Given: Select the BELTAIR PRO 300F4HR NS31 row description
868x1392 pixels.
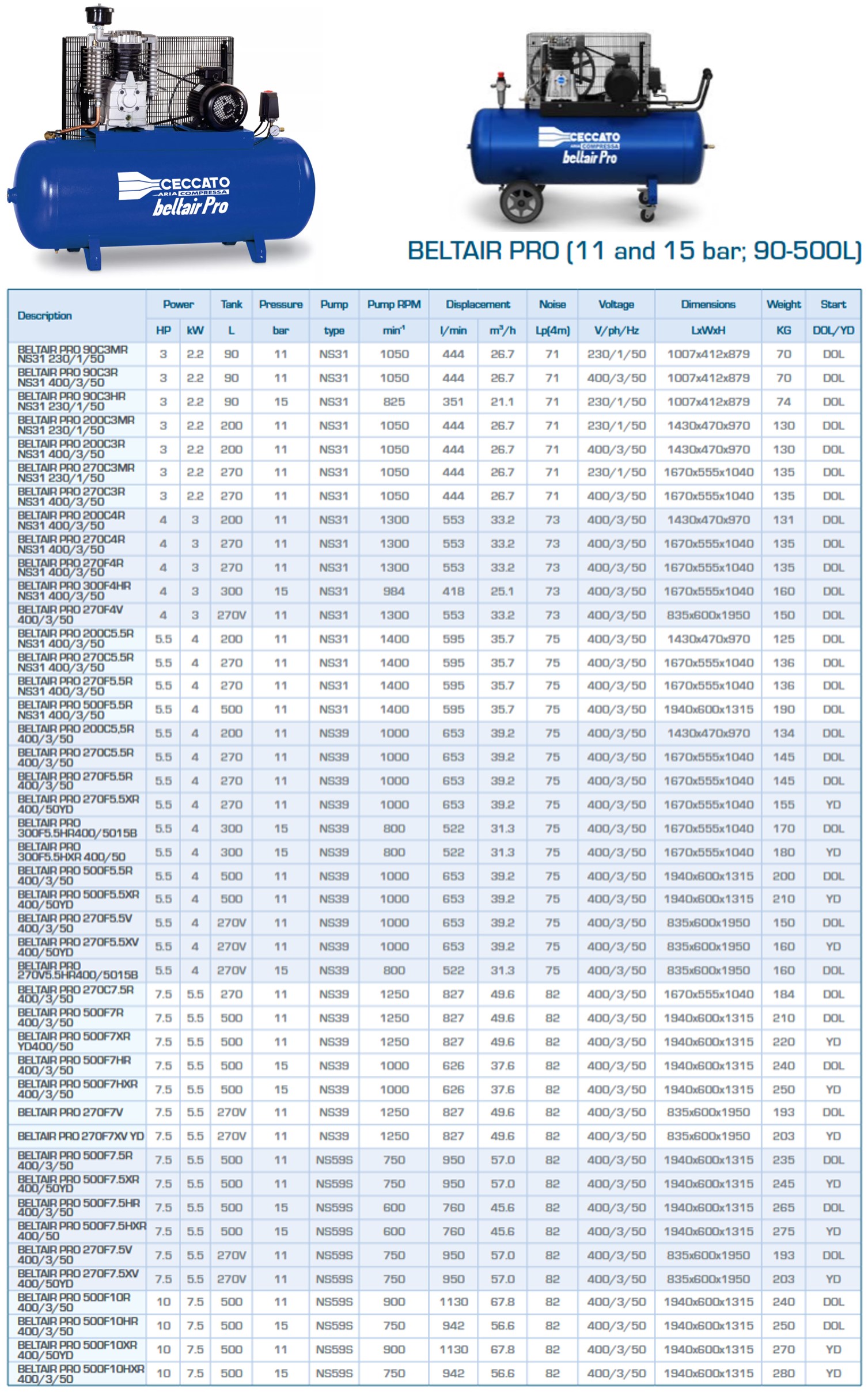Looking at the screenshot, I should click(74, 591).
